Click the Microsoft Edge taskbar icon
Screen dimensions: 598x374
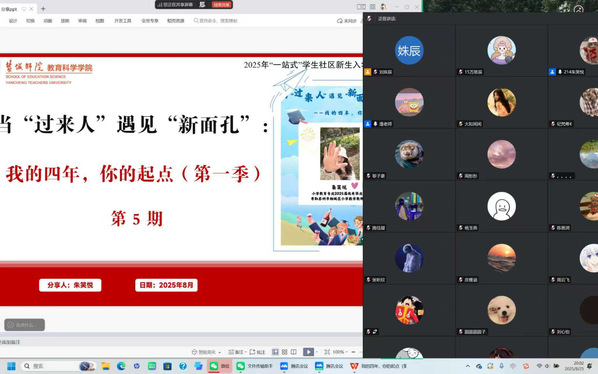pos(121,366)
